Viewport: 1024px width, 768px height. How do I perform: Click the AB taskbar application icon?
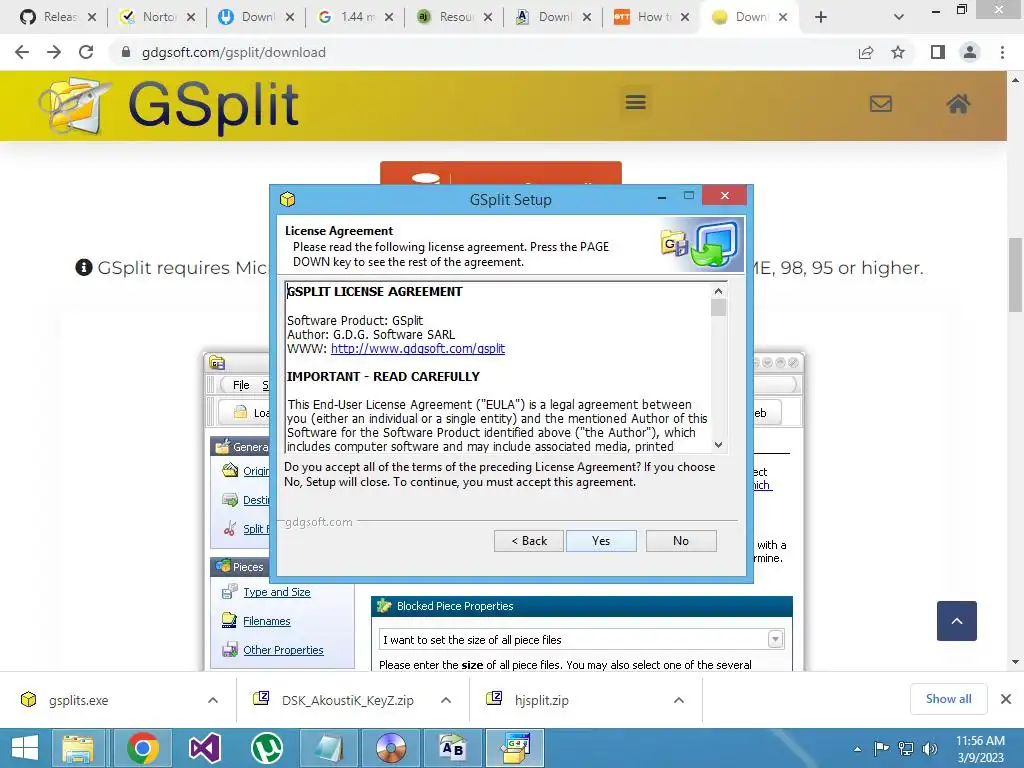pyautogui.click(x=453, y=748)
